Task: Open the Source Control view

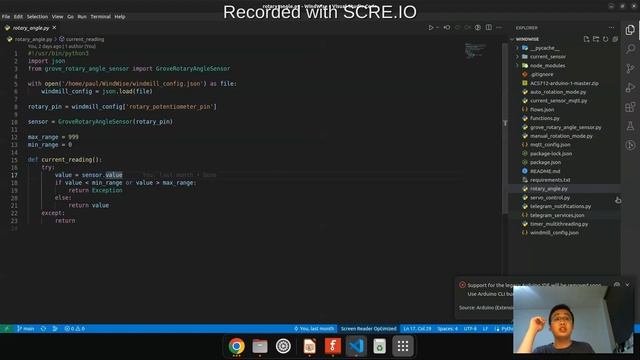Action: coord(630,68)
